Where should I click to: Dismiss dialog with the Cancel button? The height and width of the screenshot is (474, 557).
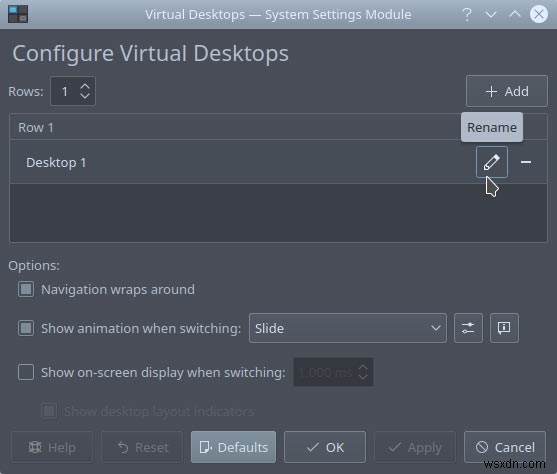point(505,447)
